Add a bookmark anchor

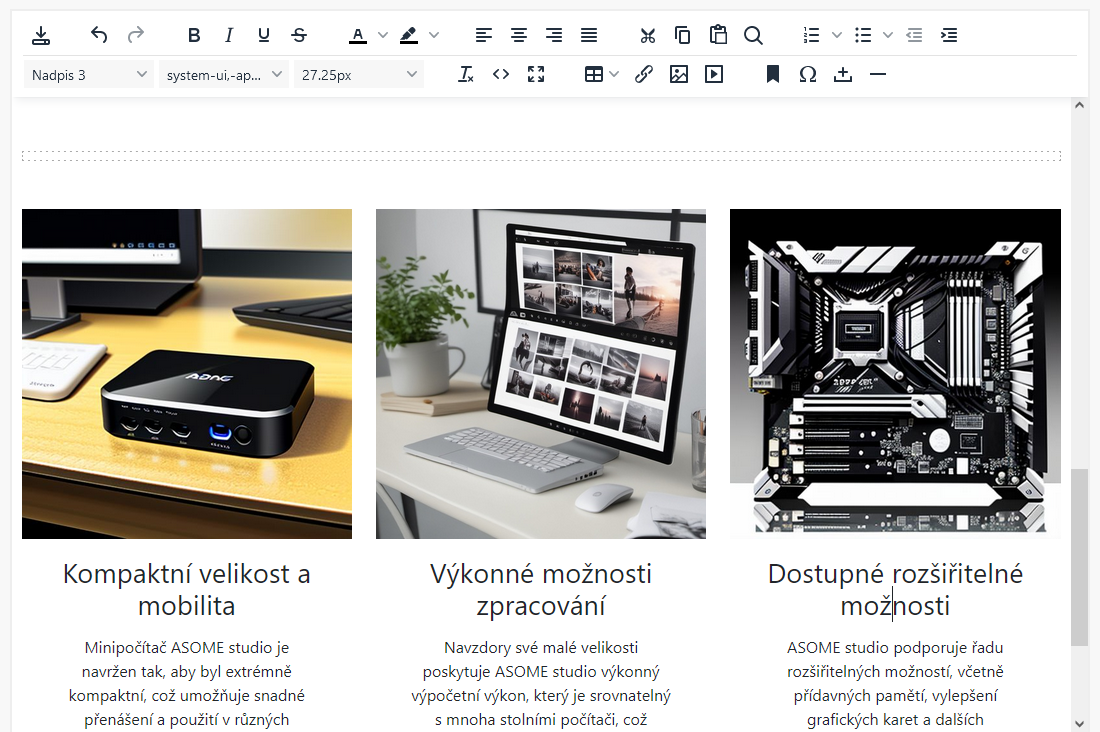[772, 75]
